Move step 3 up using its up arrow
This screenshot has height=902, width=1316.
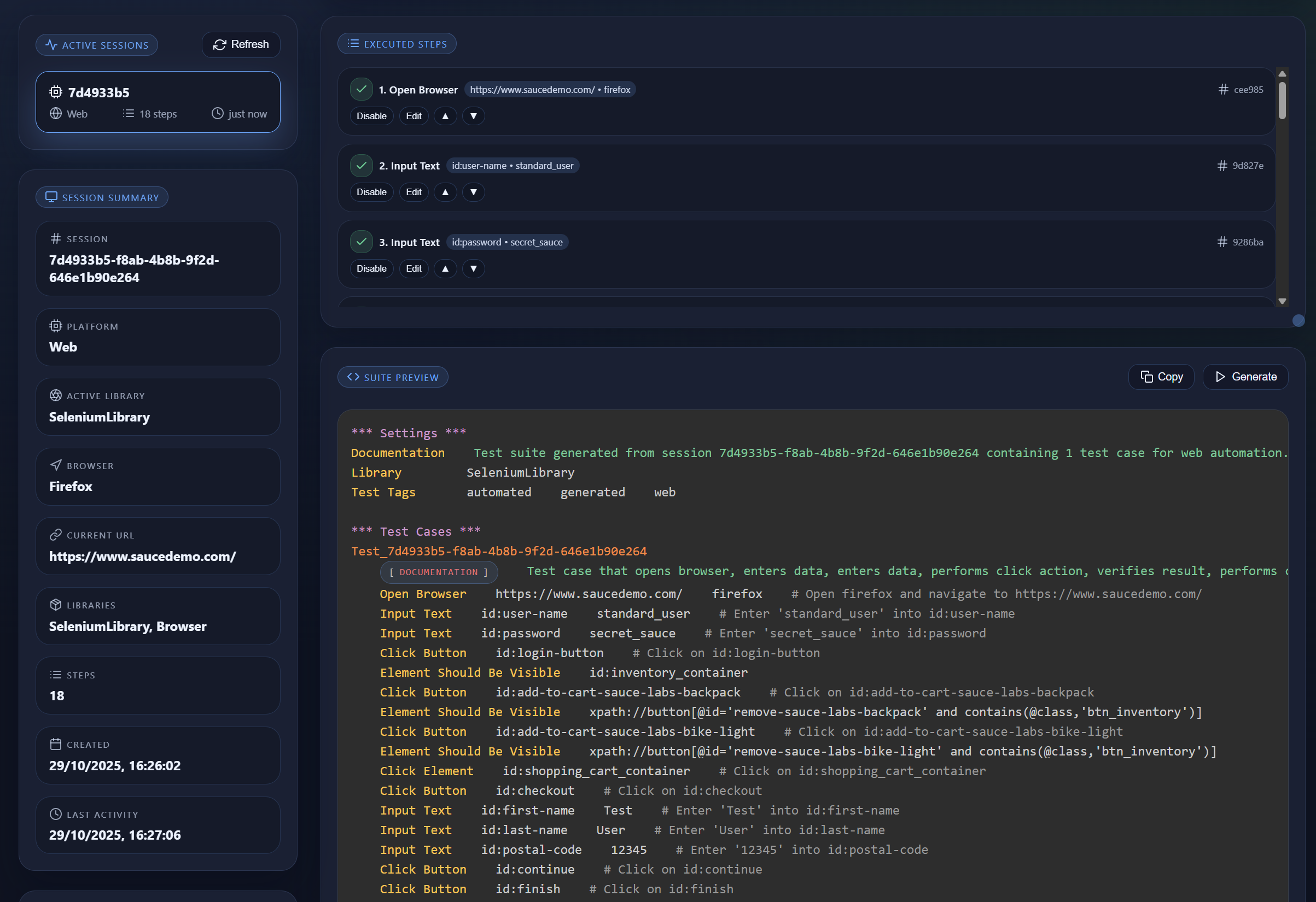[445, 268]
